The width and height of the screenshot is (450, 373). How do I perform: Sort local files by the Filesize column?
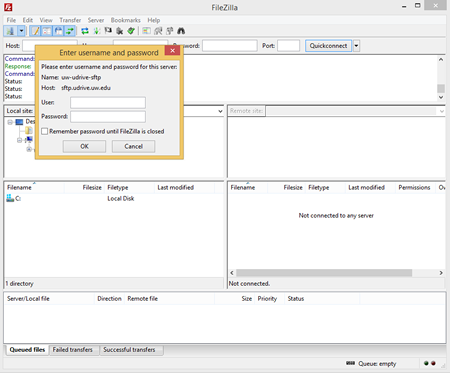92,188
